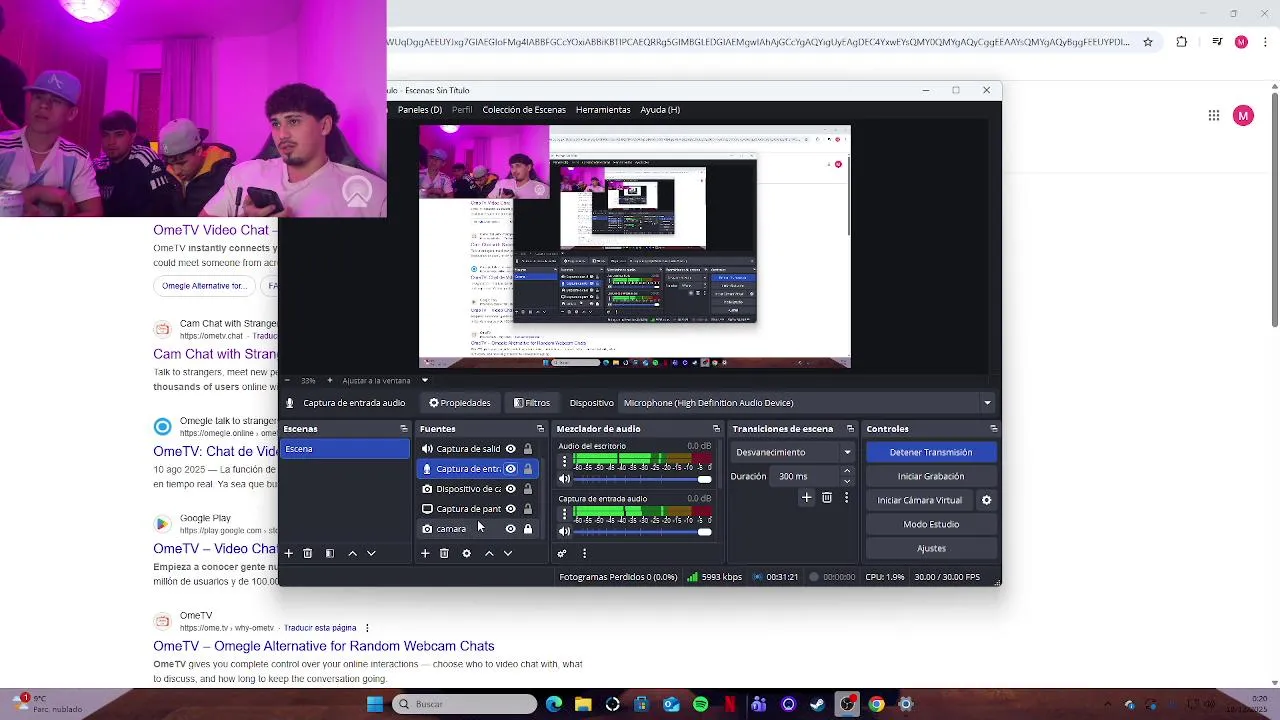1280x720 pixels.
Task: Toggle visibility of Captura de entrada source
Action: (511, 469)
